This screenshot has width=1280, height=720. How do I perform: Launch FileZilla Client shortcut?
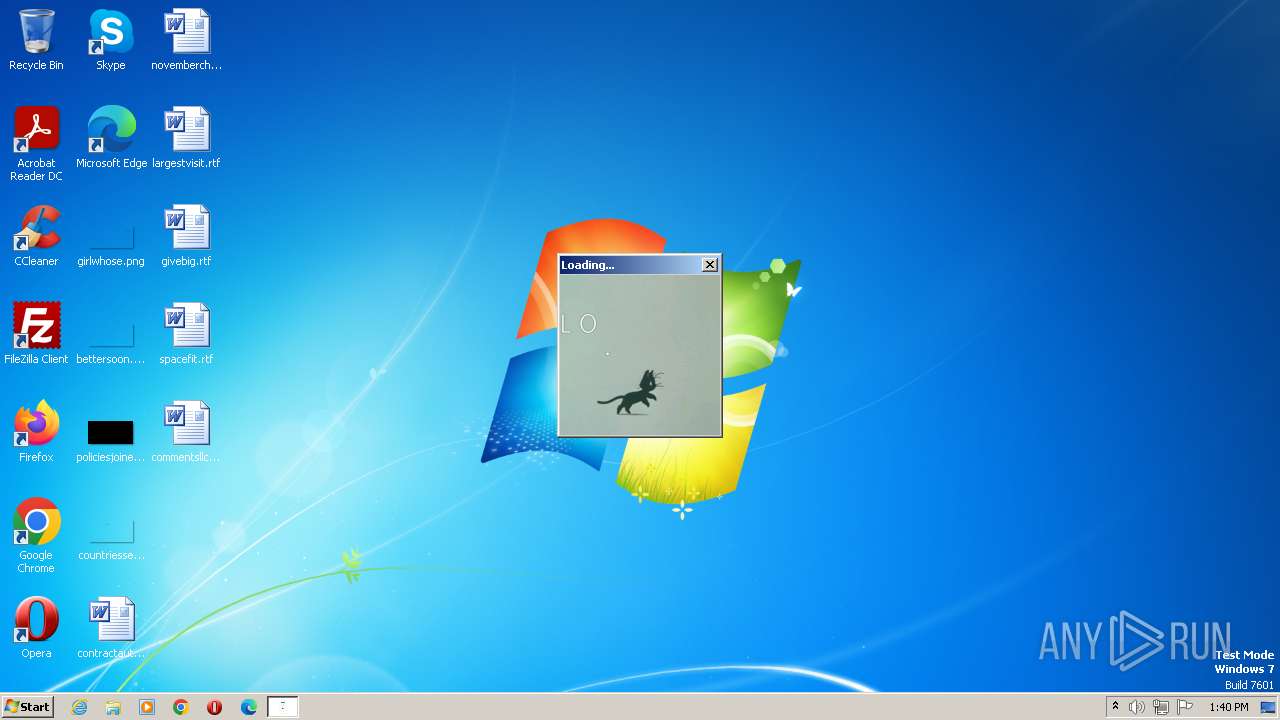36,334
